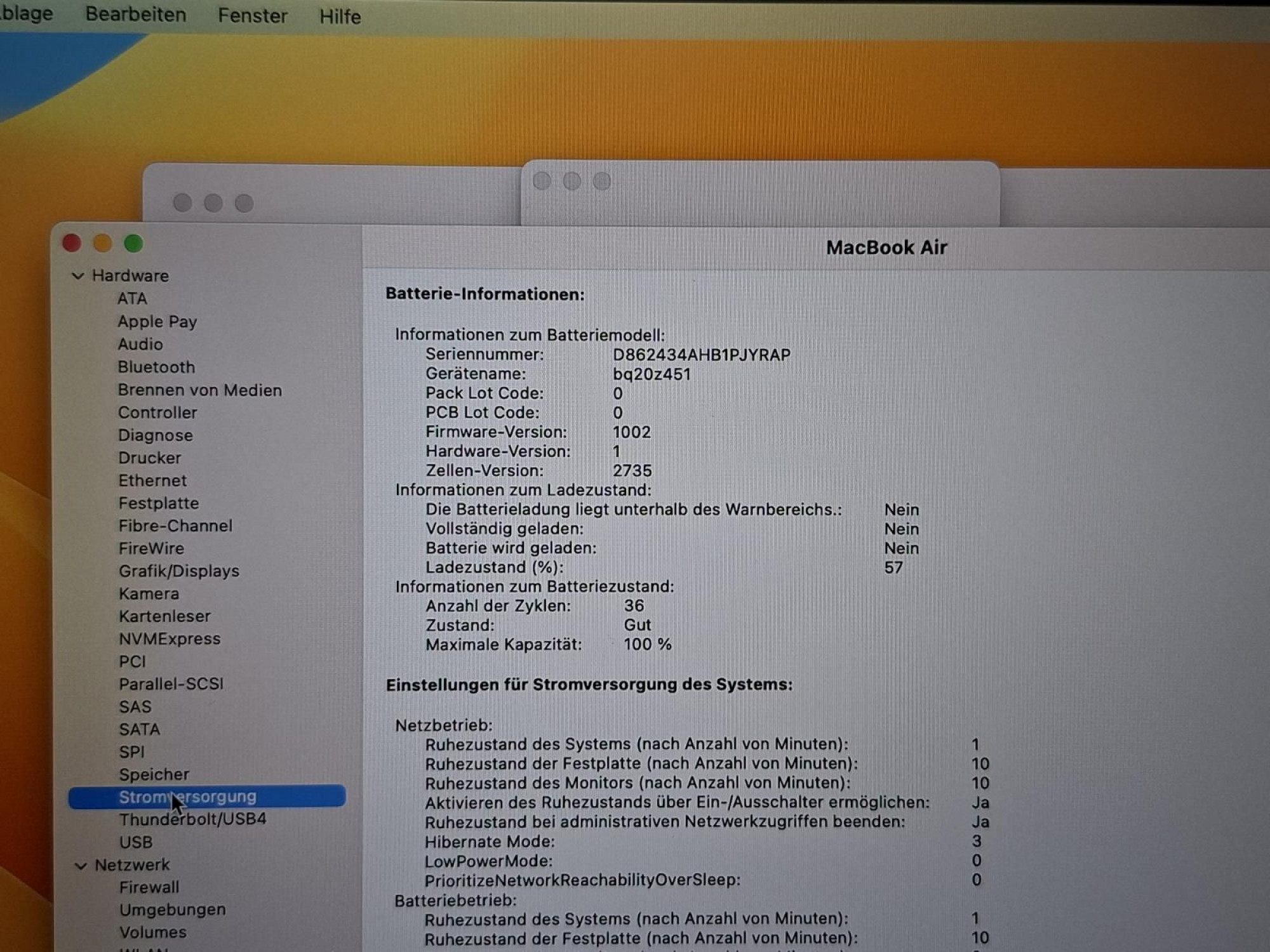The image size is (1270, 952).
Task: Select the Apple Pay entry
Action: point(157,322)
